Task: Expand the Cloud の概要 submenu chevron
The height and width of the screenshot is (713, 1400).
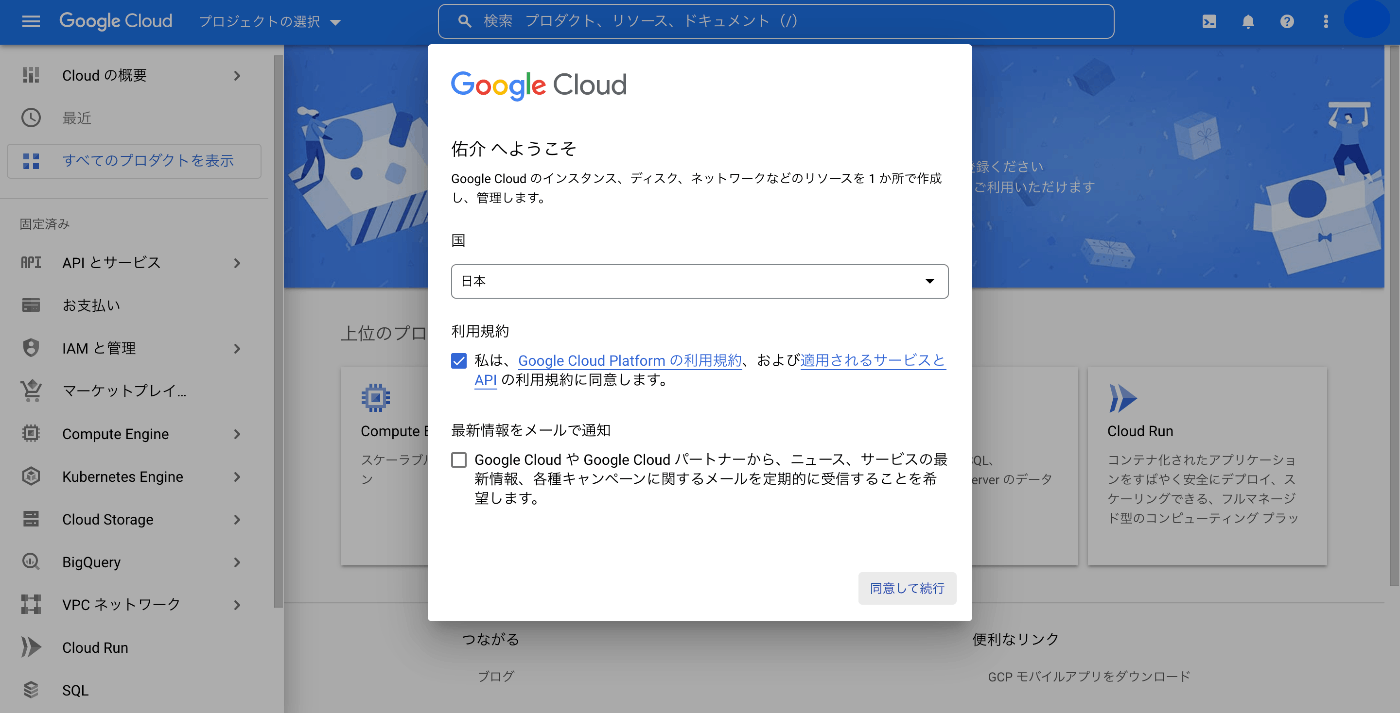Action: click(237, 76)
